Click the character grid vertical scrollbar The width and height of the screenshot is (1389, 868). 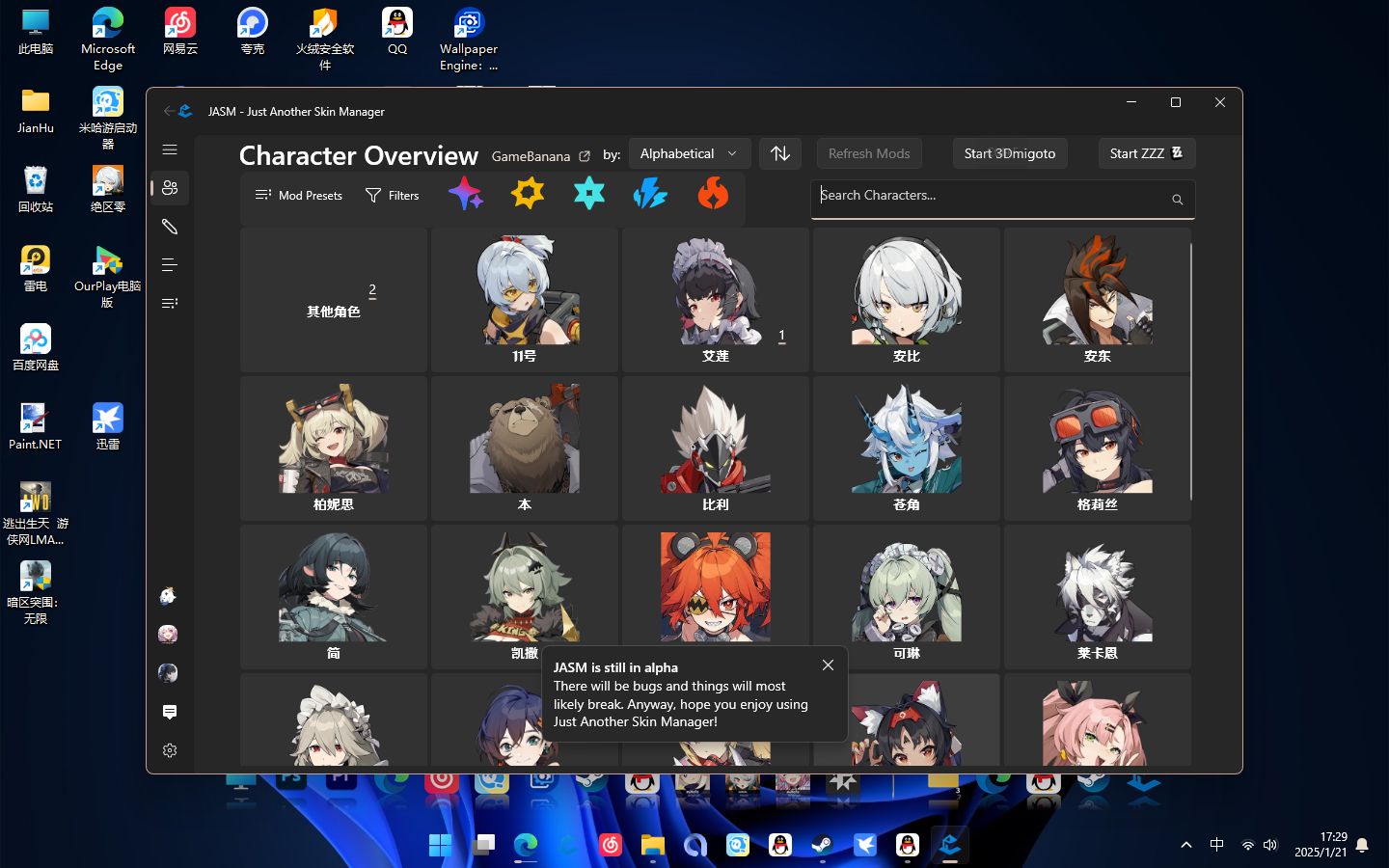(x=1191, y=371)
